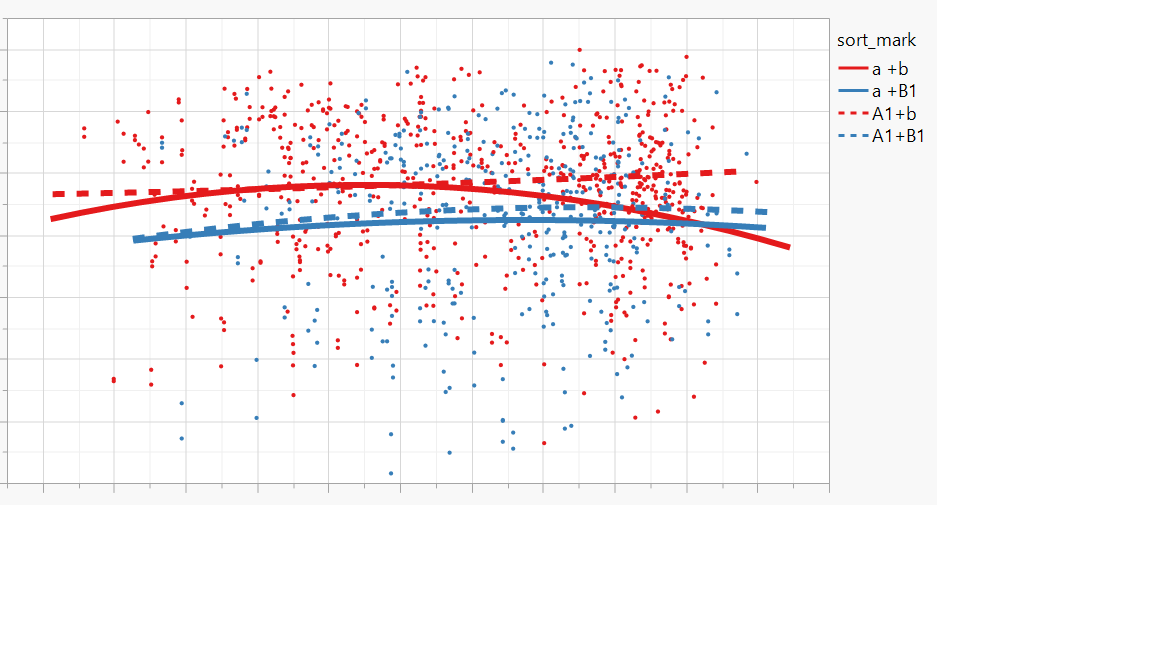Toggle visibility of the "a +b" series
Viewport: 1152px width, 648px height.
(x=880, y=71)
